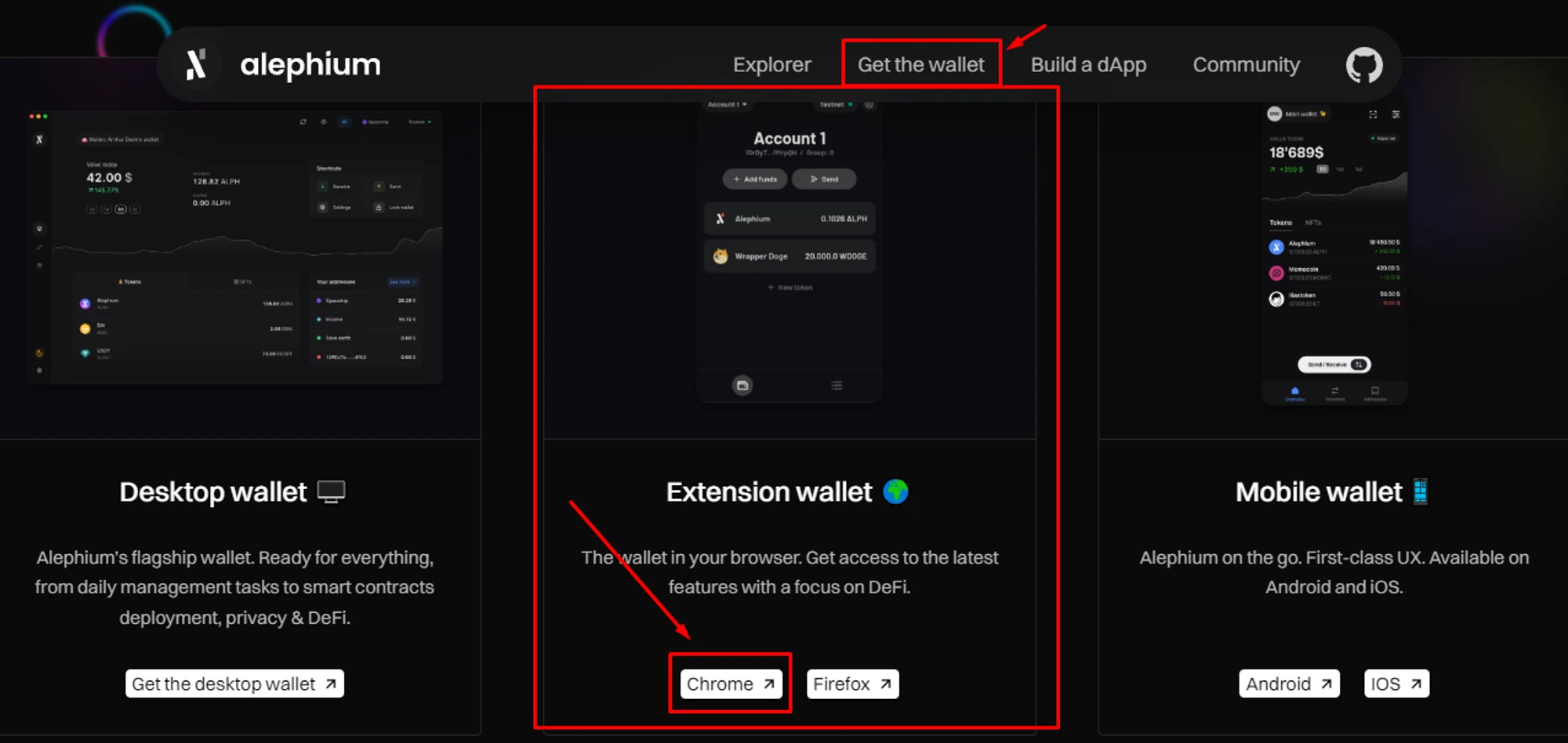Select Get the wallet in navbar
Image resolution: width=1568 pixels, height=743 pixels.
[920, 65]
